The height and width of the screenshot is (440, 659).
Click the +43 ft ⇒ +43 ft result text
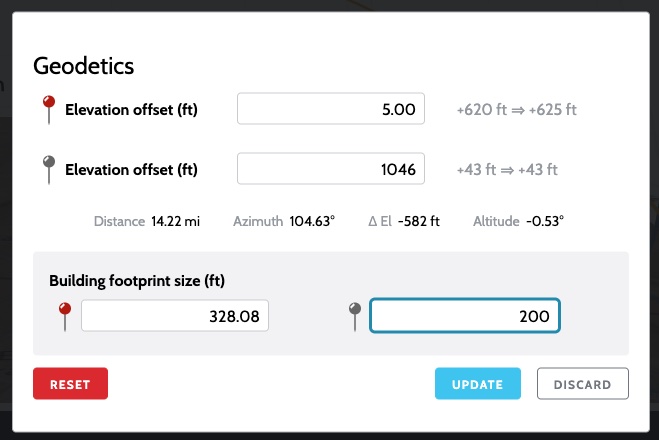507,170
